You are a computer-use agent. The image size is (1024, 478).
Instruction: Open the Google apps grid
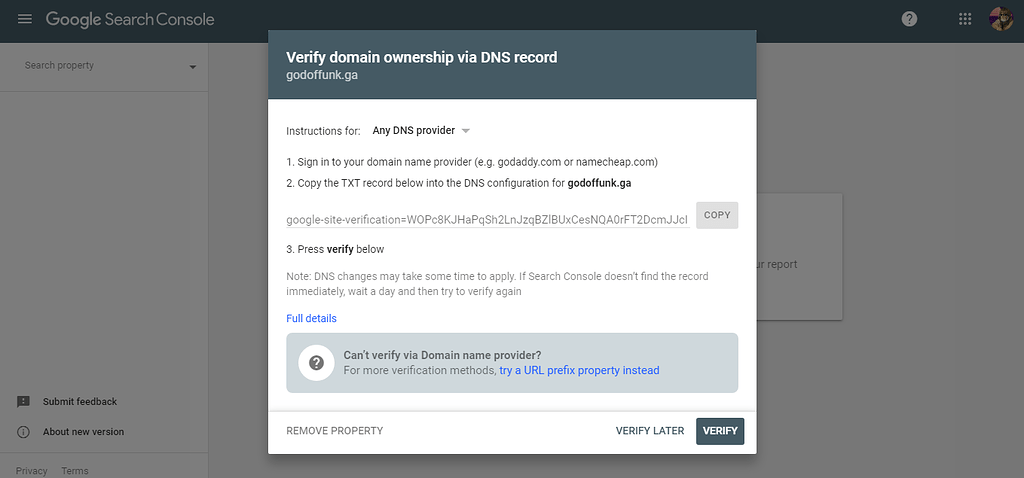point(965,19)
